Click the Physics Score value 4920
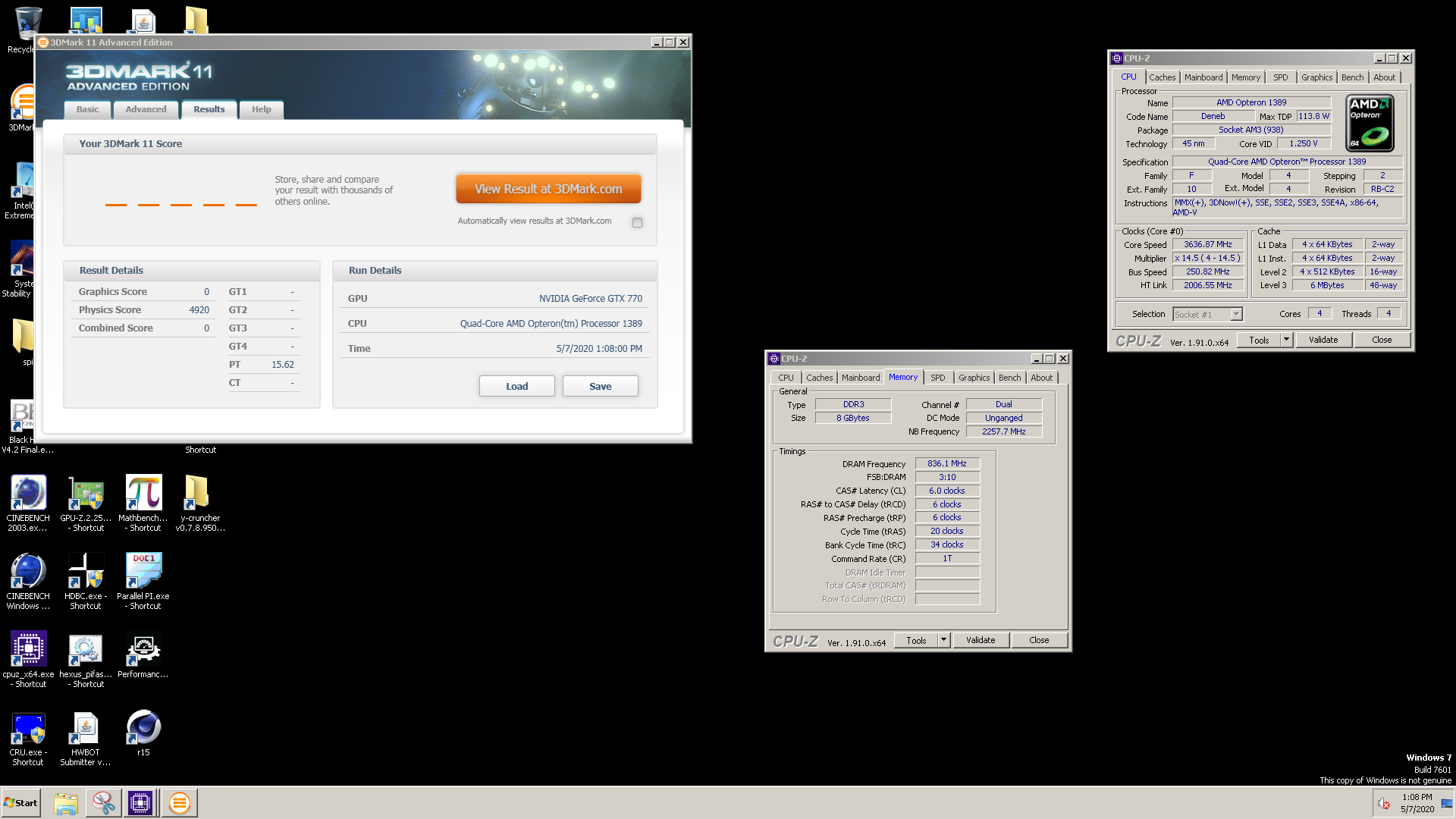This screenshot has height=819, width=1456. pos(199,310)
